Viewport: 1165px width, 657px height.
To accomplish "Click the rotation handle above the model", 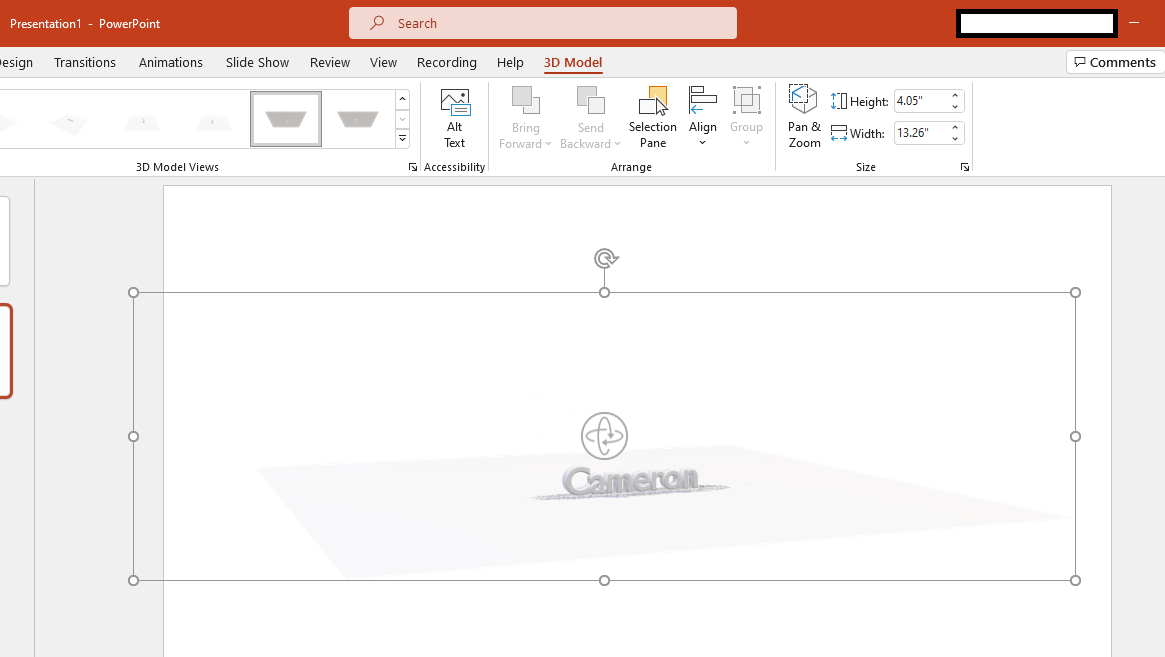I will [606, 258].
